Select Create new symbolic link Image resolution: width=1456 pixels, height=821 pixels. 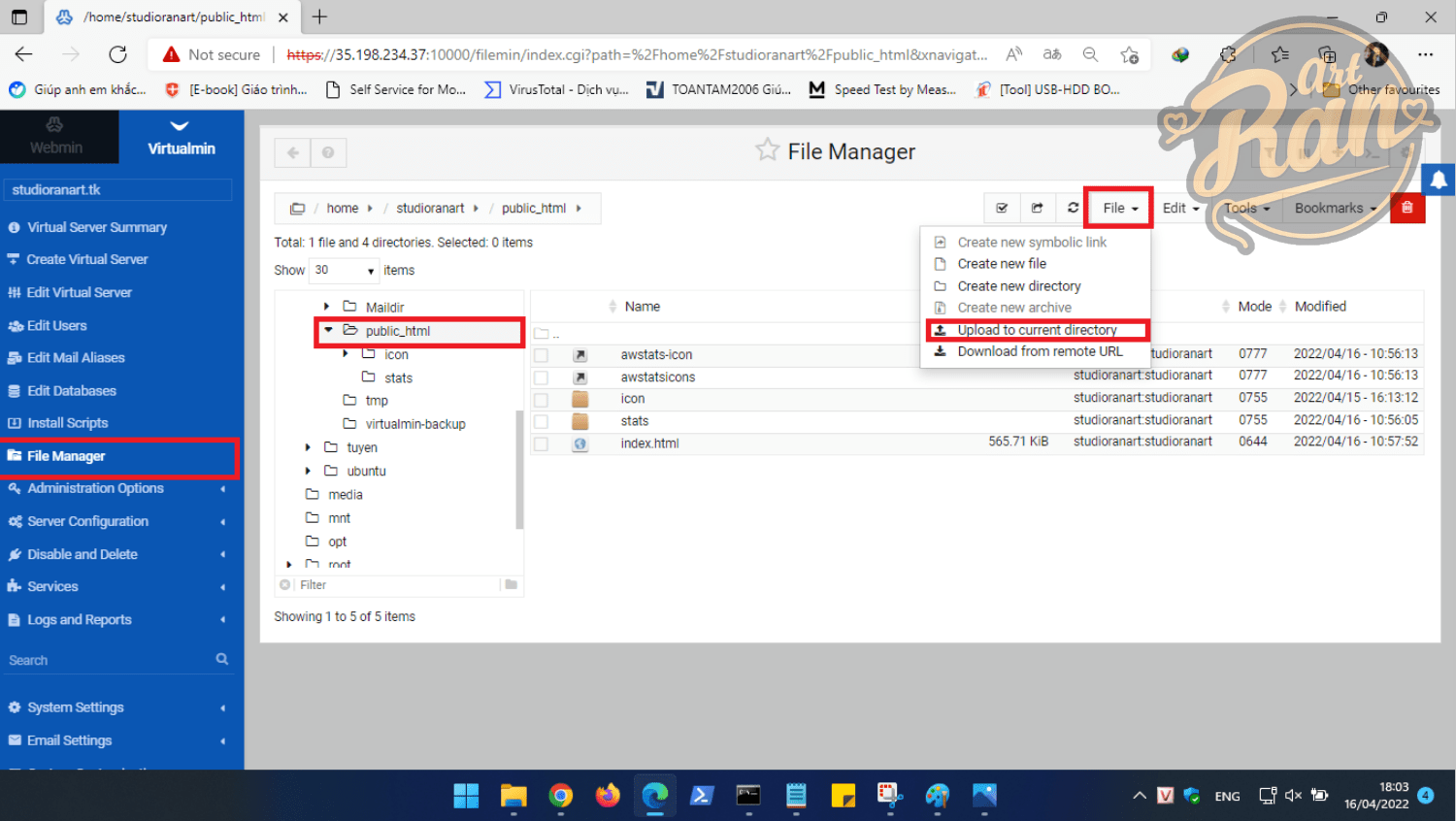(x=1032, y=242)
